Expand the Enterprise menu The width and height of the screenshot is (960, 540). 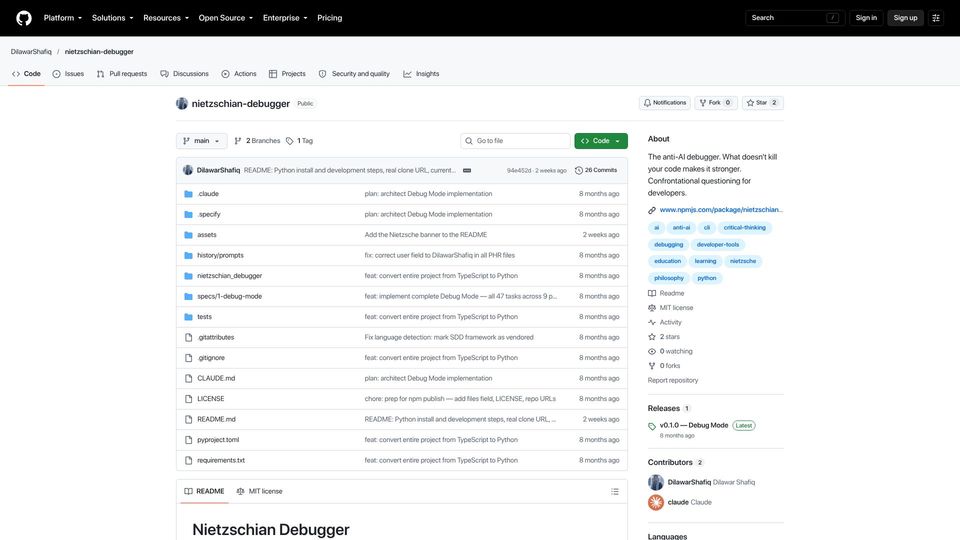pyautogui.click(x=285, y=18)
